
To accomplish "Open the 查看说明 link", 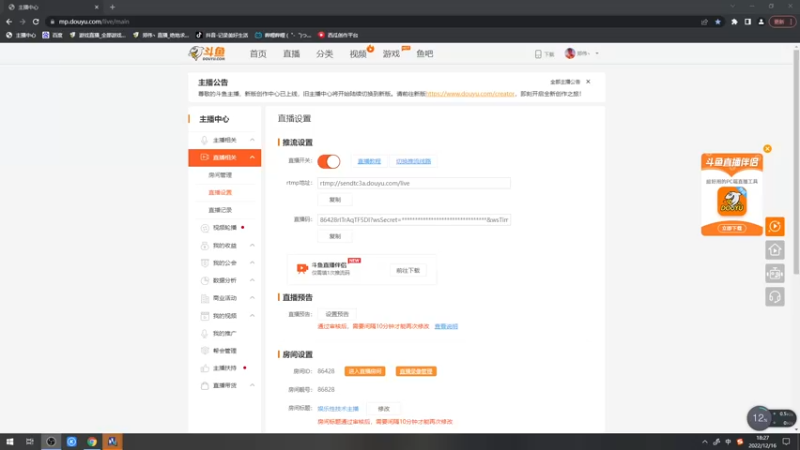I will coord(446,326).
